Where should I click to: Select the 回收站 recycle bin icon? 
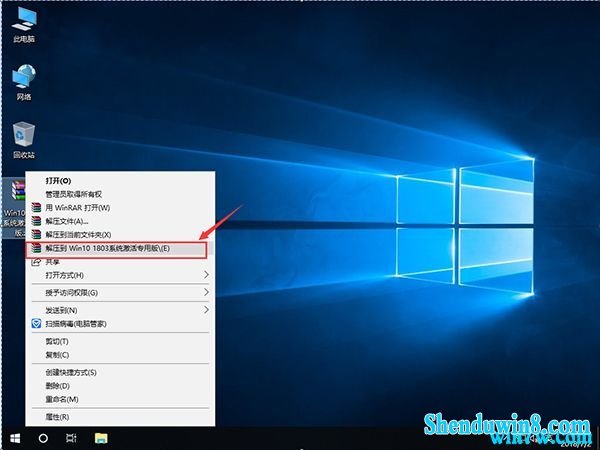(x=24, y=140)
